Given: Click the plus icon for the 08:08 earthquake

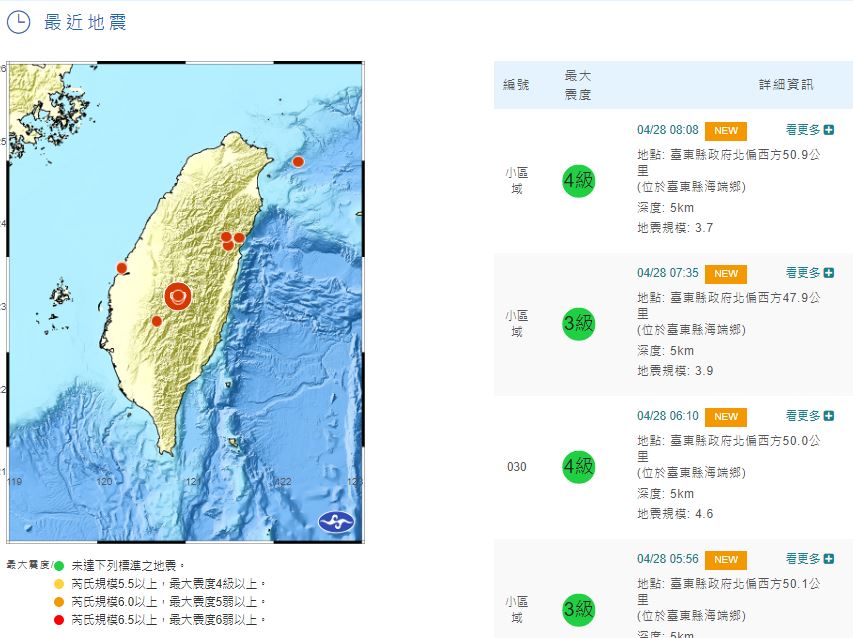Looking at the screenshot, I should click(x=829, y=130).
